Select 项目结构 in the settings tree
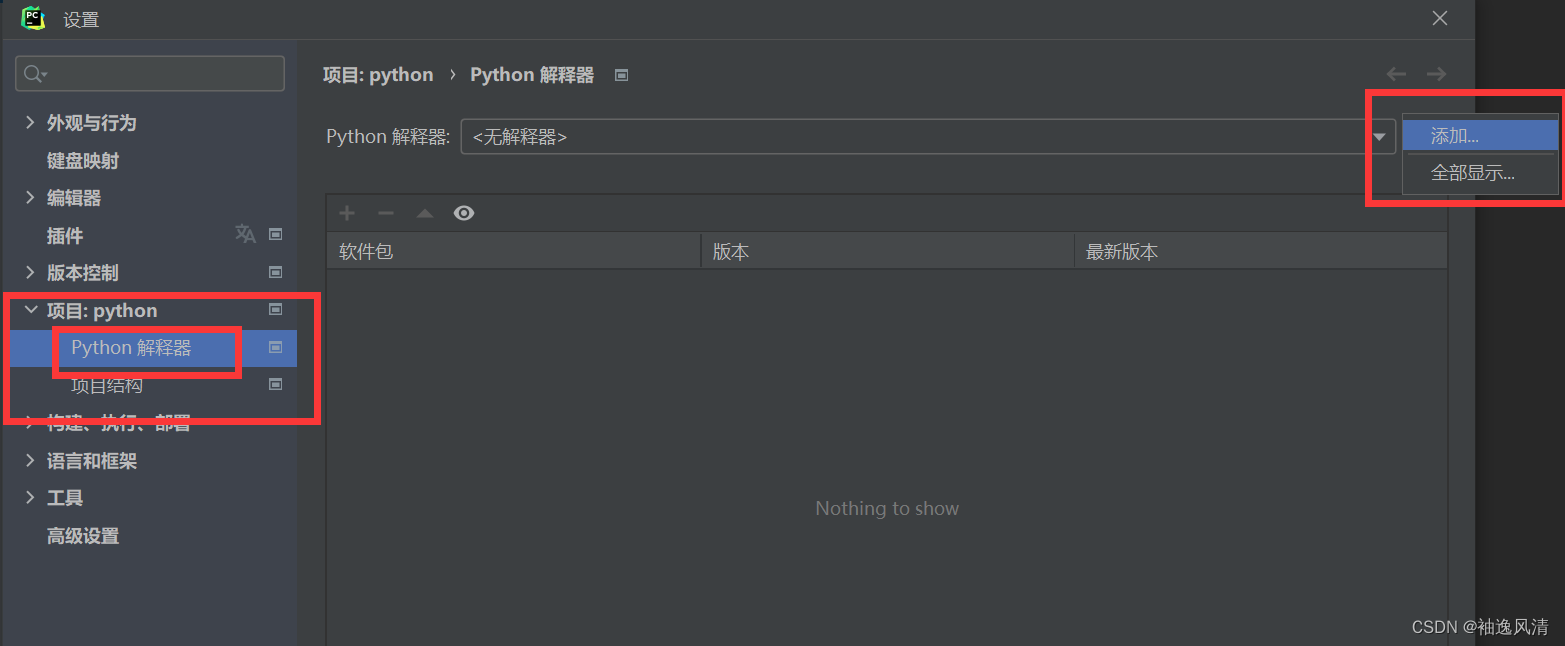1565x646 pixels. [x=107, y=386]
